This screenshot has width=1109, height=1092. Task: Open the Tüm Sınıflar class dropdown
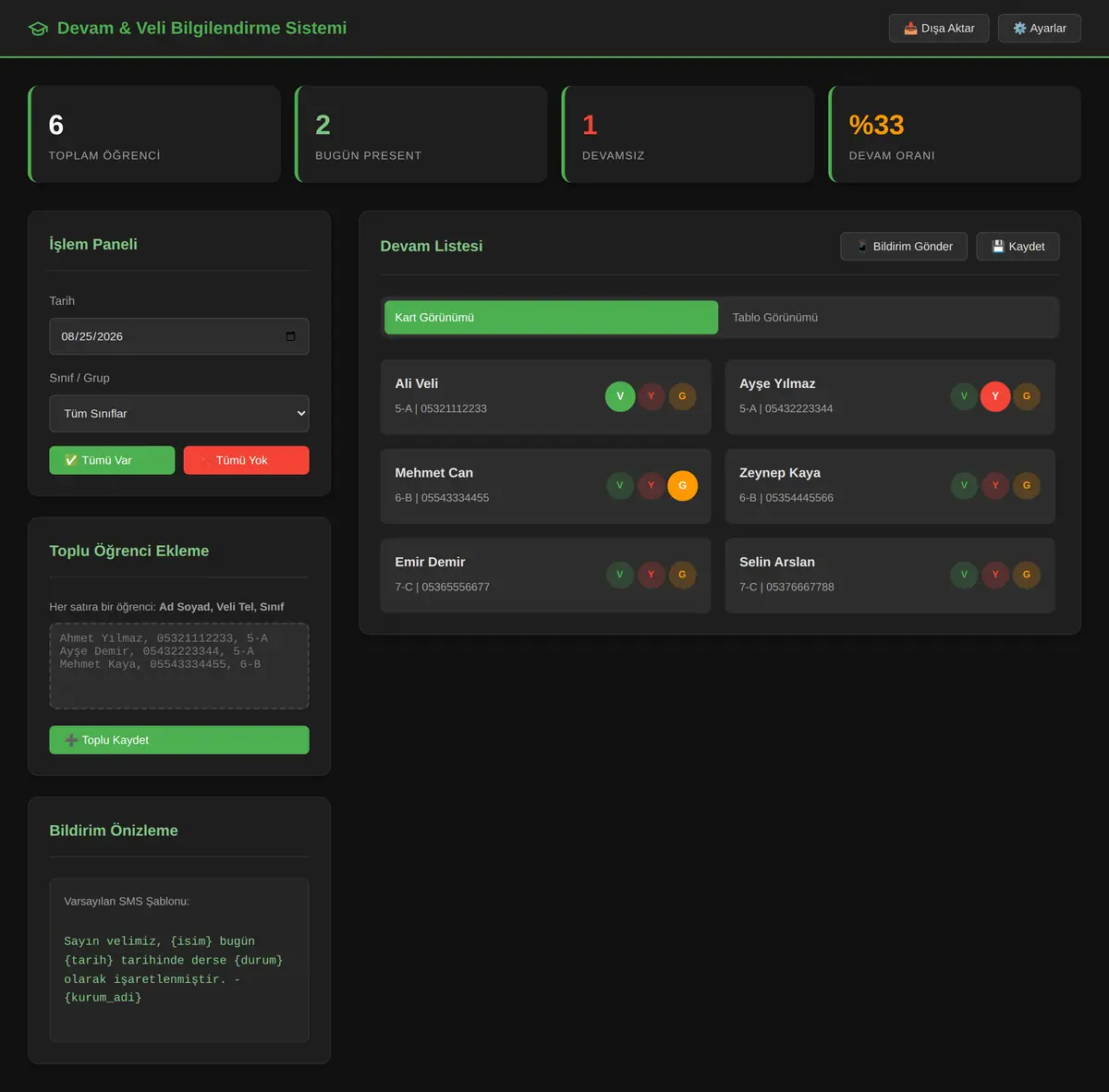[179, 414]
